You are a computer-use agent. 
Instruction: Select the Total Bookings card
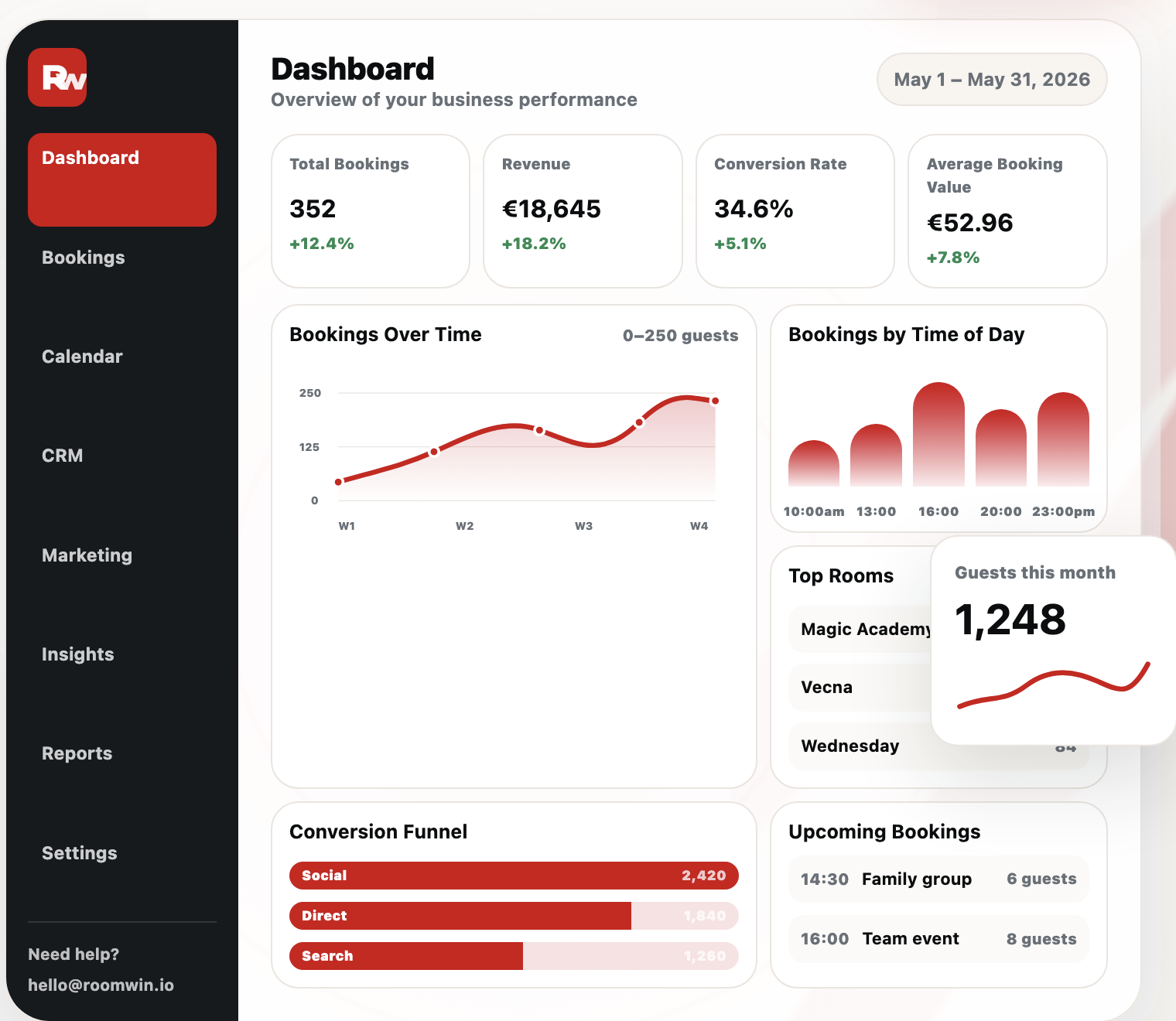371,211
